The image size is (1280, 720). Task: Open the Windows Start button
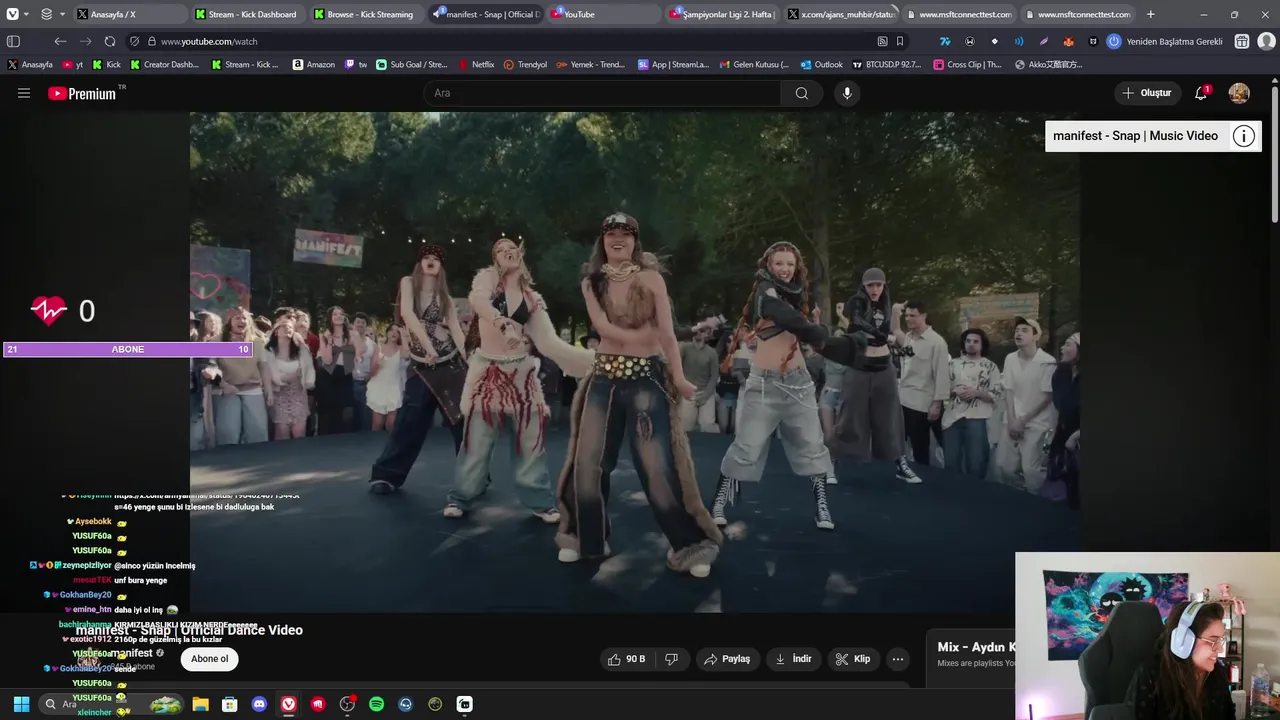pos(21,704)
